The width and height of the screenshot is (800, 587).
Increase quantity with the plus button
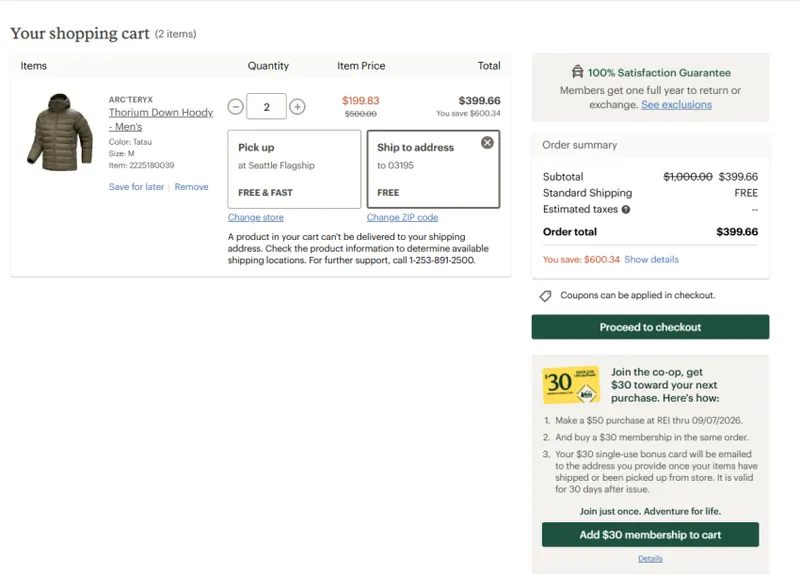[297, 107]
